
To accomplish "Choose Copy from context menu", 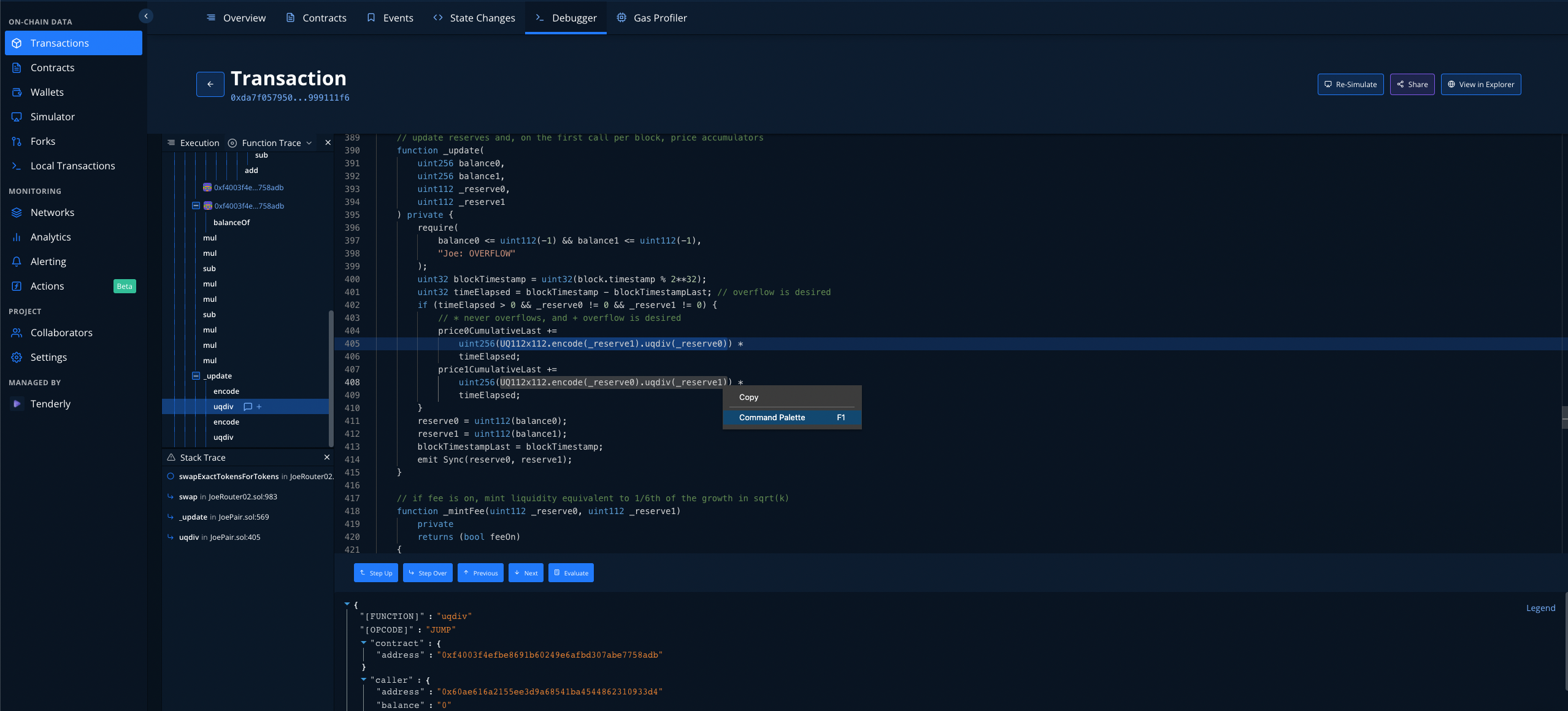I will tap(792, 398).
